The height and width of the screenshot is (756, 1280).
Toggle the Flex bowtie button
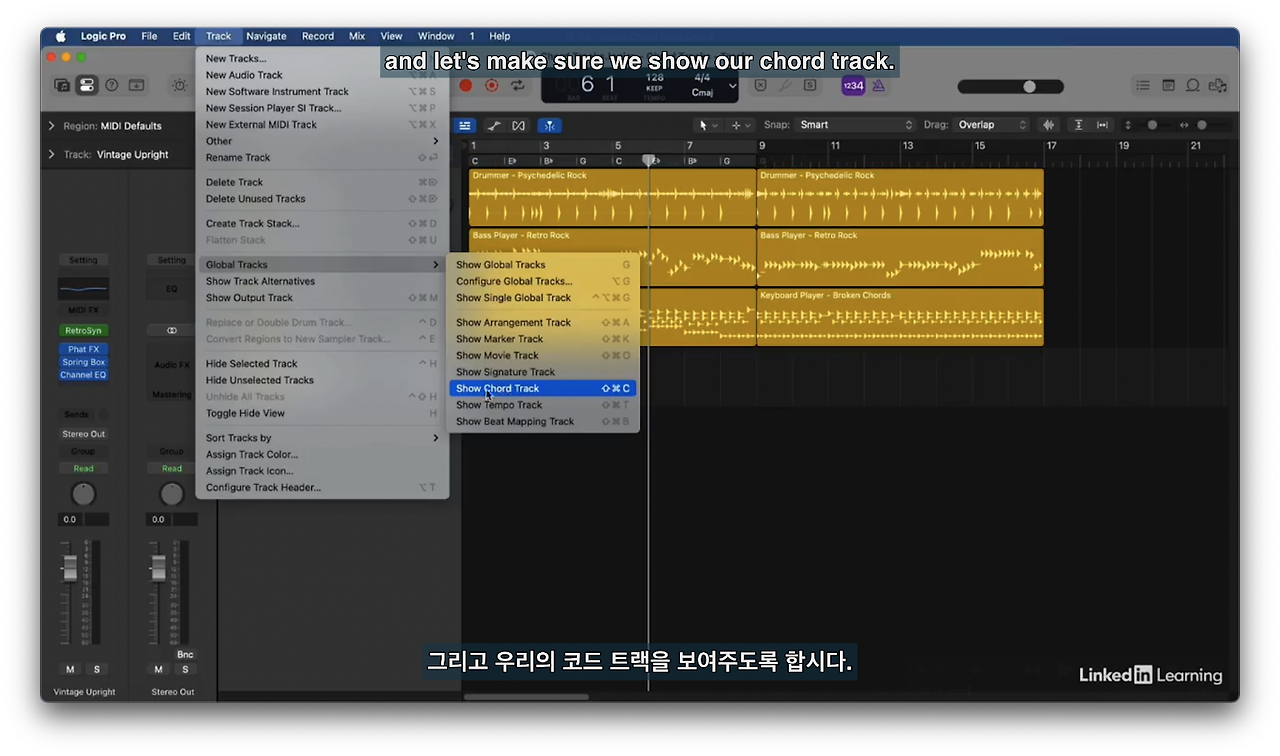518,125
